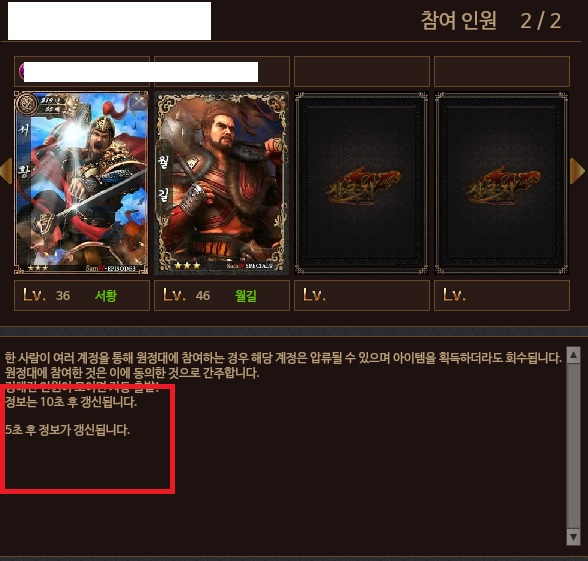Screen dimensions: 588x561
Task: Click the three-star rating on 서황 card
Action: tap(38, 268)
